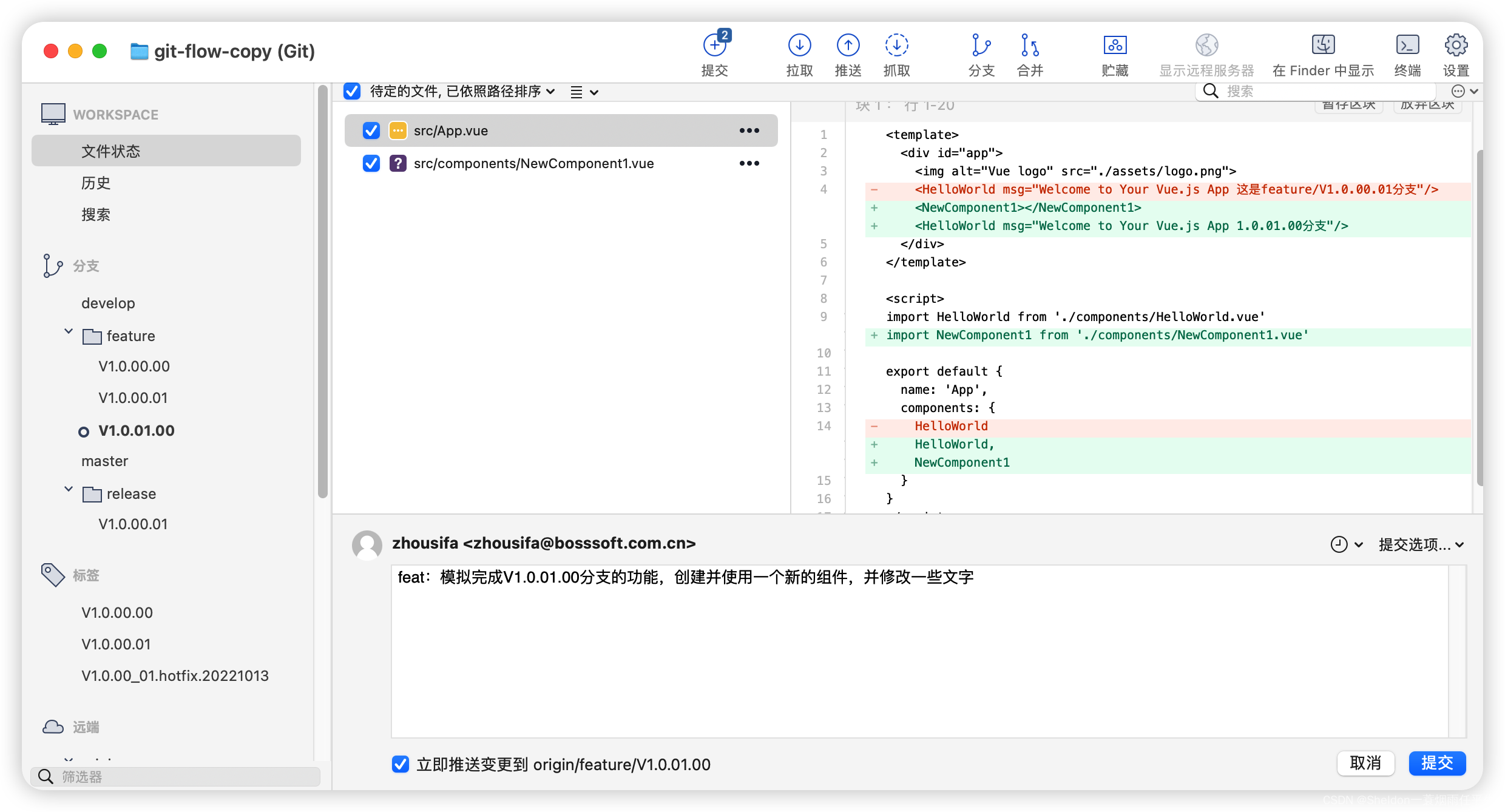1505x812 pixels.
Task: Click the Cancel (取消) button
Action: 1365,763
